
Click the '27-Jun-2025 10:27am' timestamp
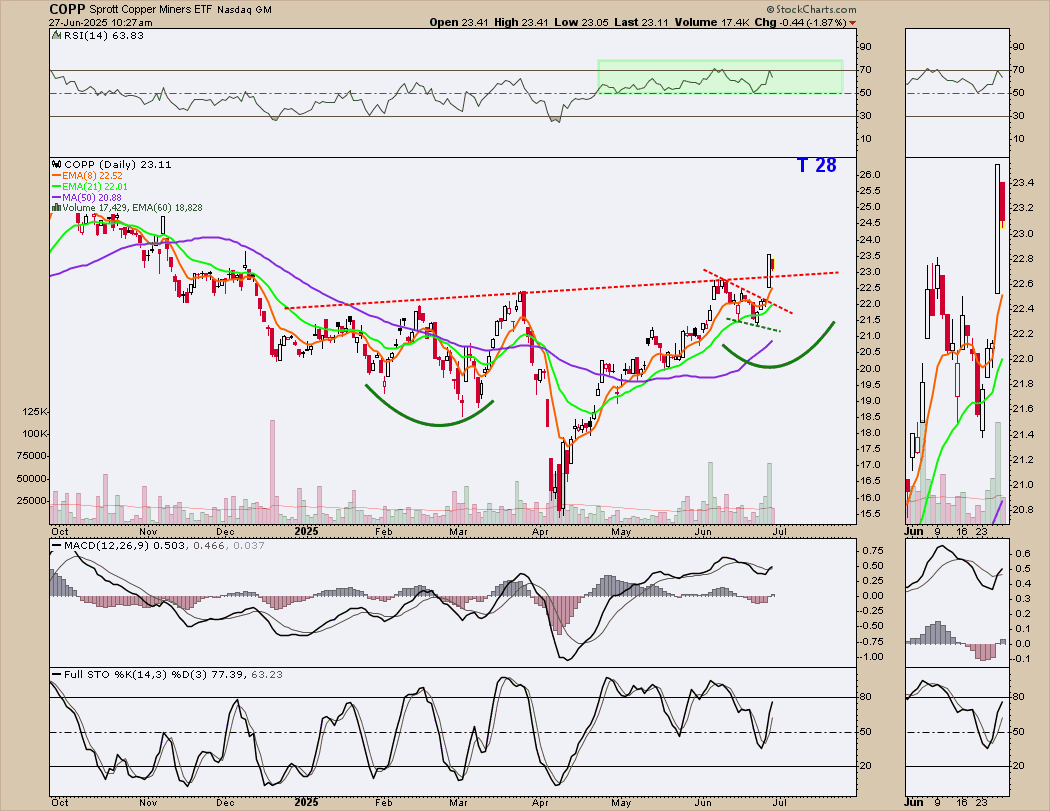click(100, 22)
